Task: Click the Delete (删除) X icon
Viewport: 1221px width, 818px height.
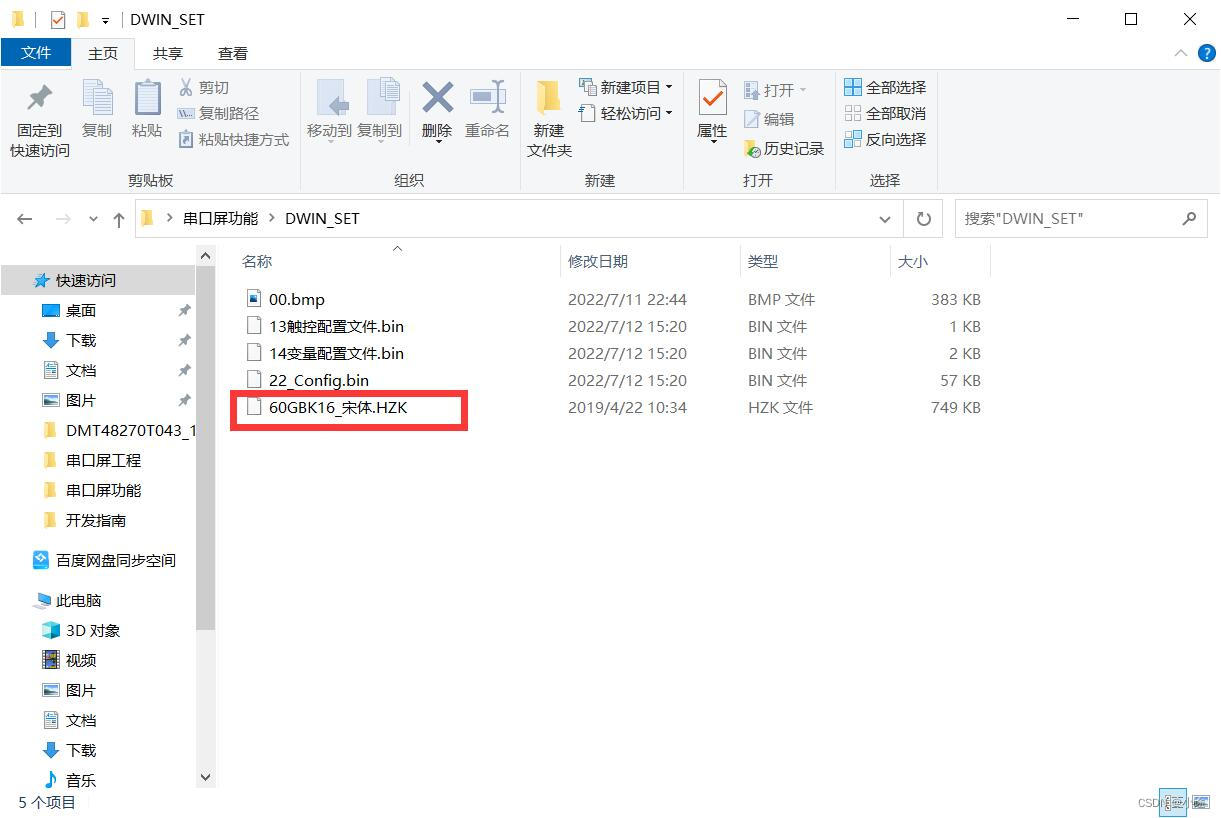Action: coord(437,97)
